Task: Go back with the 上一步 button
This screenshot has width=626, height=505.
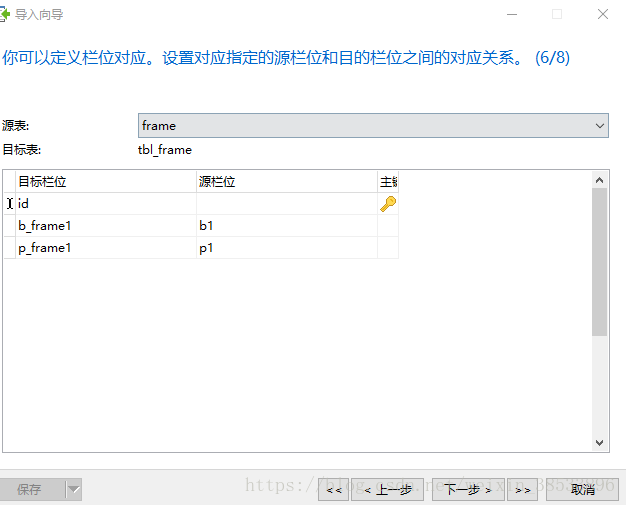Action: 387,489
